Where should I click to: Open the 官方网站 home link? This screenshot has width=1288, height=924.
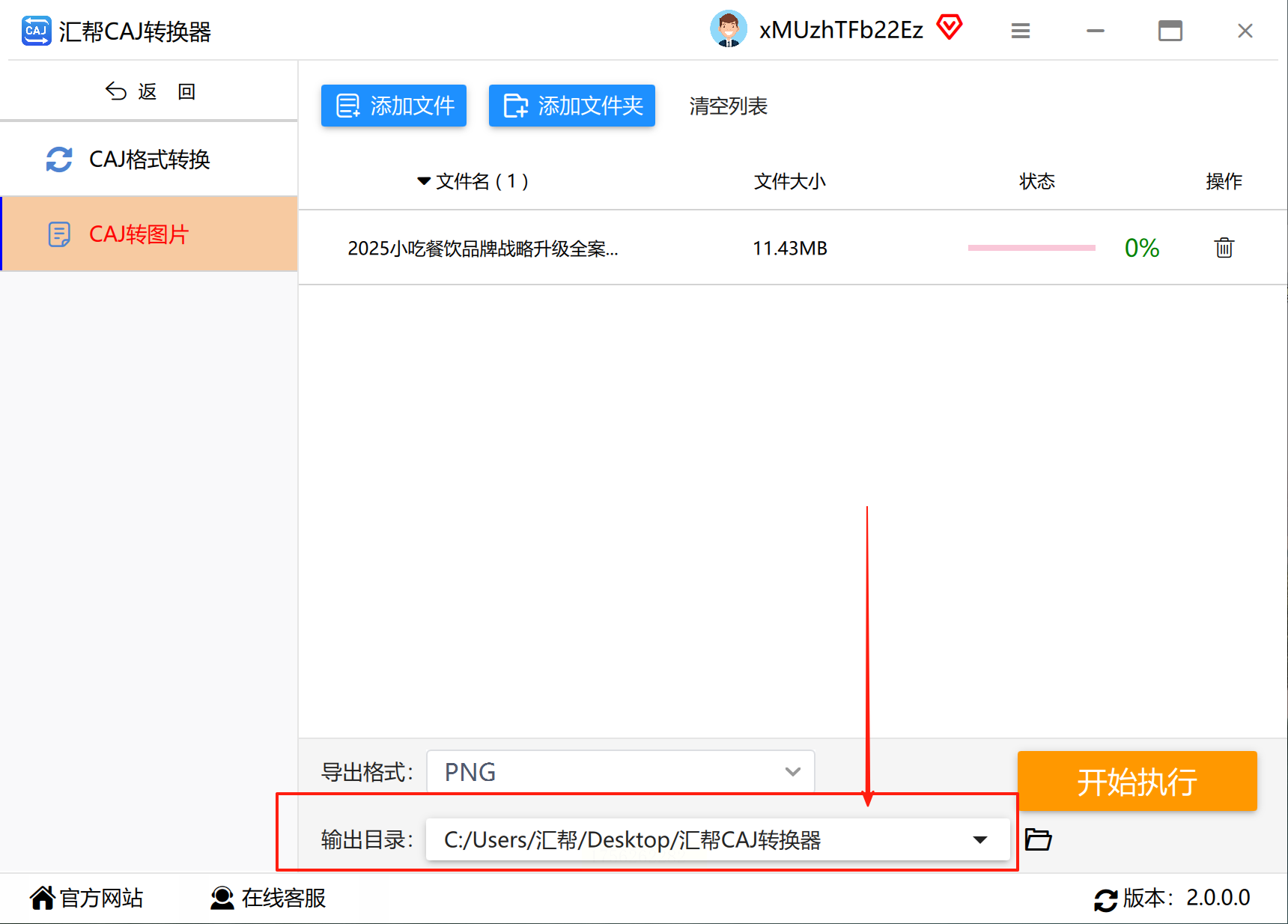(86, 898)
